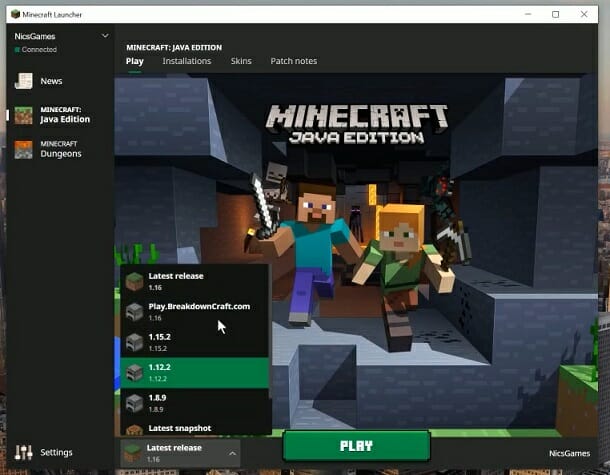610x475 pixels.
Task: Choose the Latest release grass block entry
Action: click(x=194, y=281)
